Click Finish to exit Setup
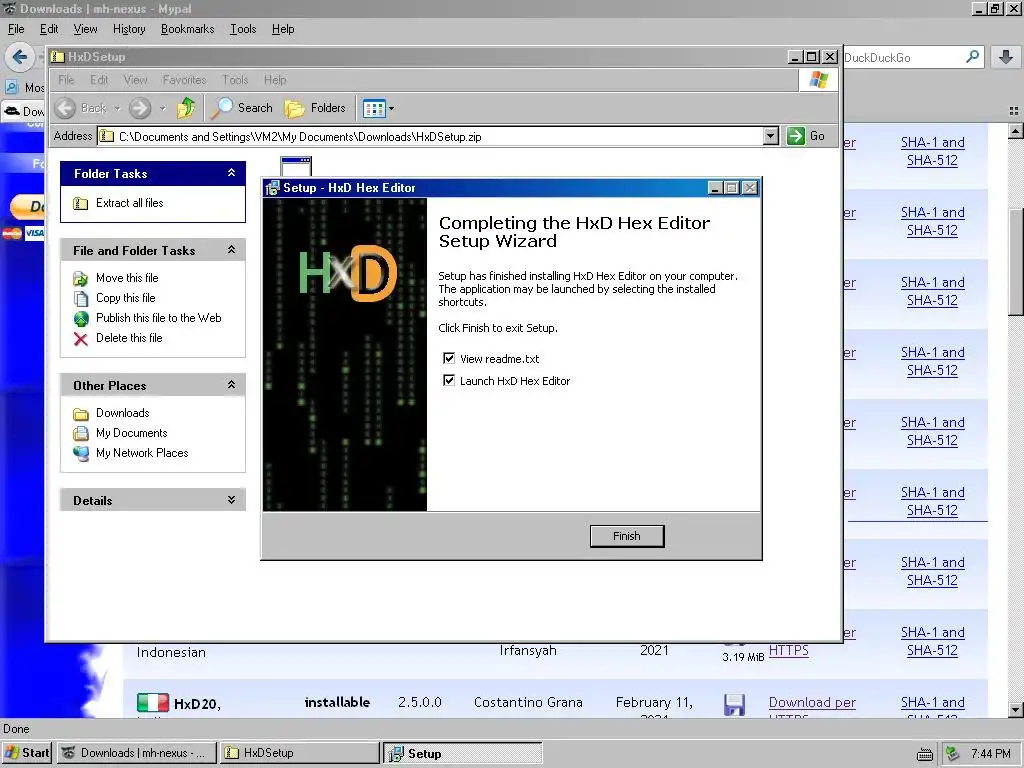 tap(626, 536)
